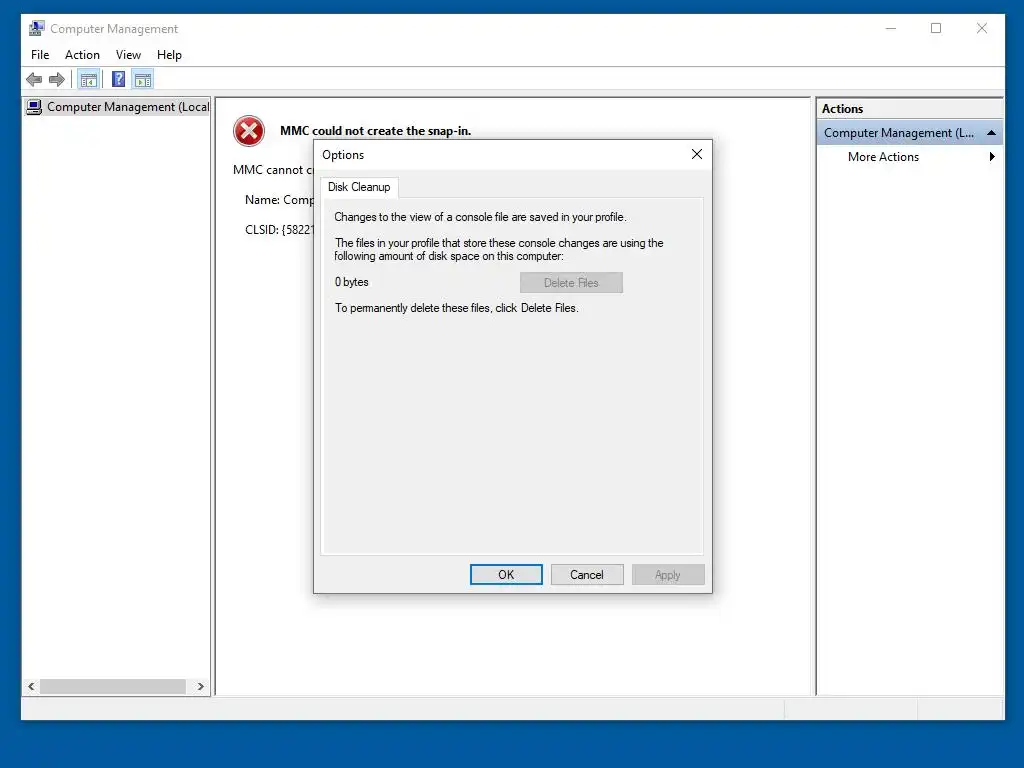Click the '0 bytes' disk space value

351,282
